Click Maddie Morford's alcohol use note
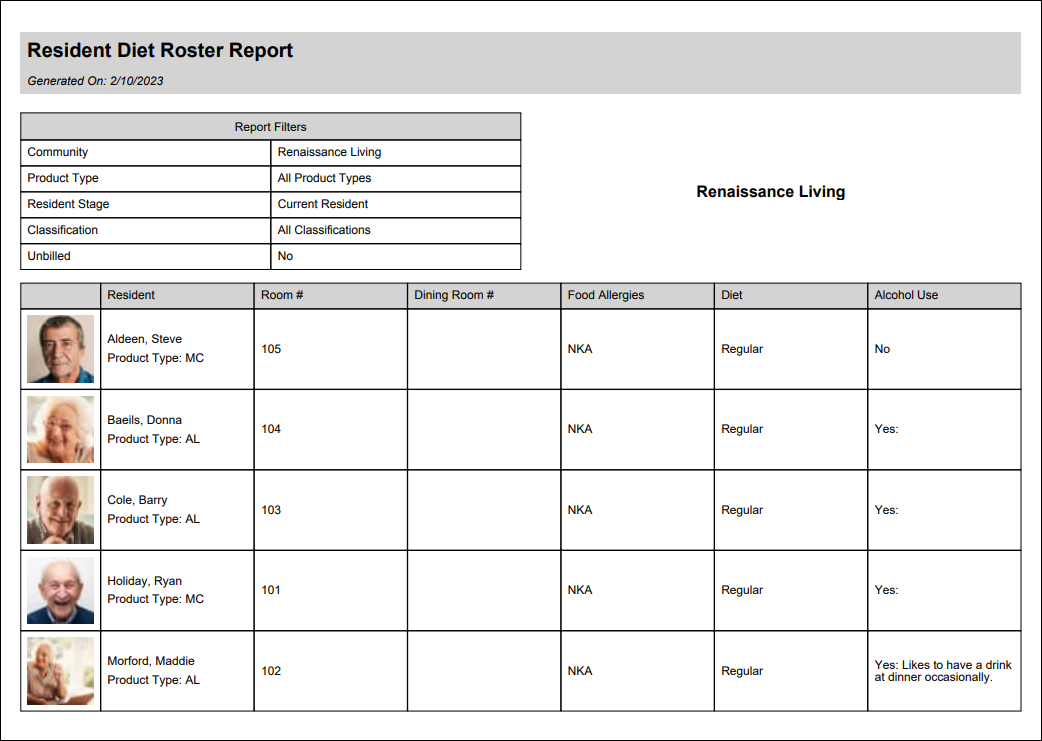 click(x=942, y=671)
